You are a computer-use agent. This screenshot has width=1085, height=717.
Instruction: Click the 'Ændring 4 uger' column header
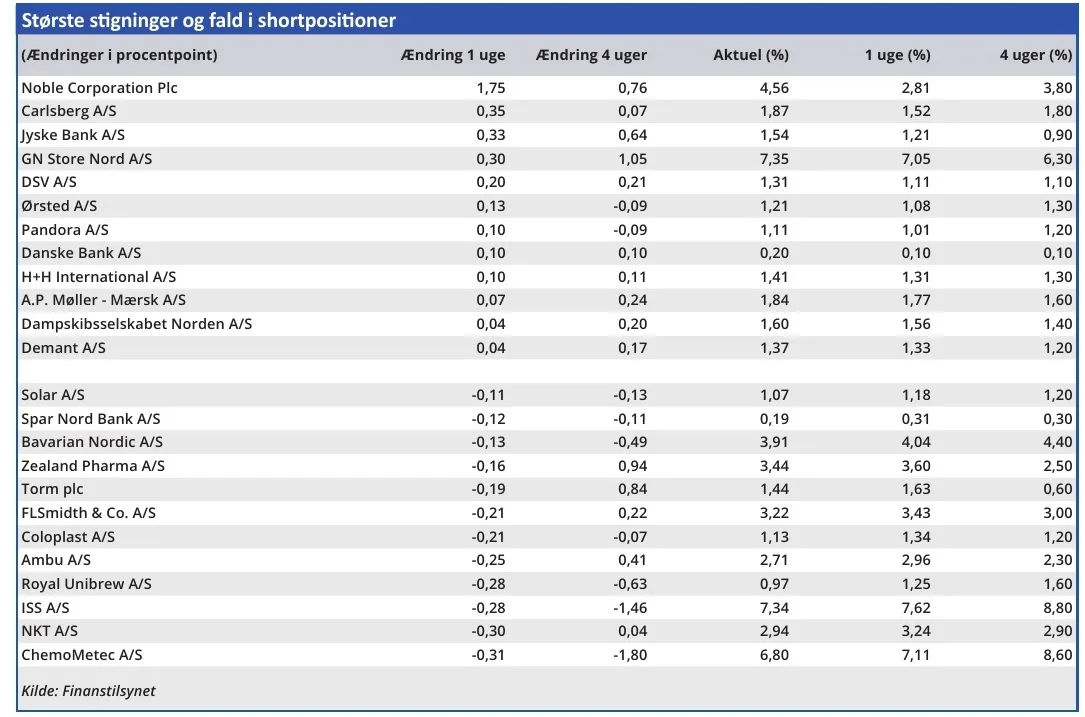(591, 55)
